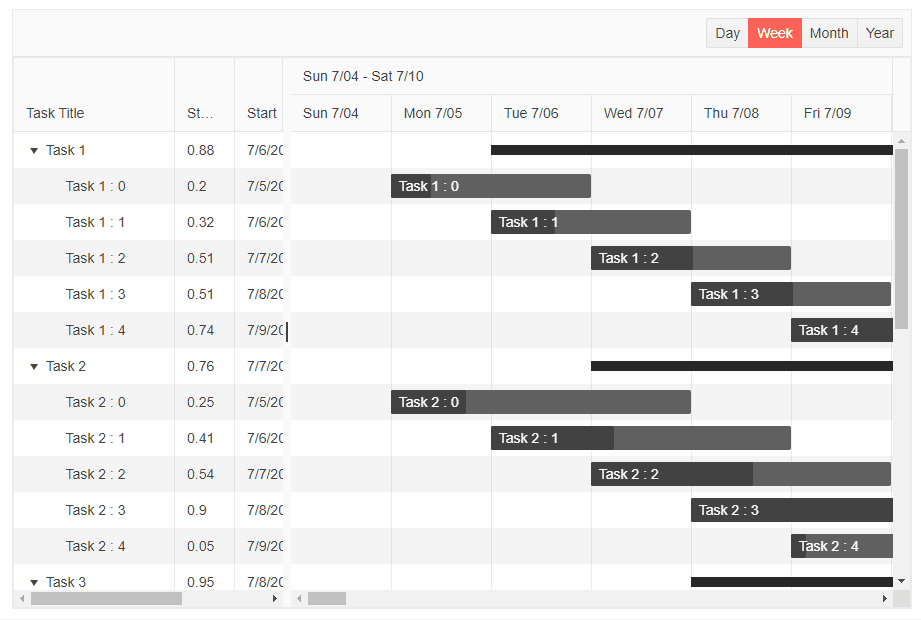Select the Task 1 : 0 bar
This screenshot has width=921, height=620.
coord(490,186)
